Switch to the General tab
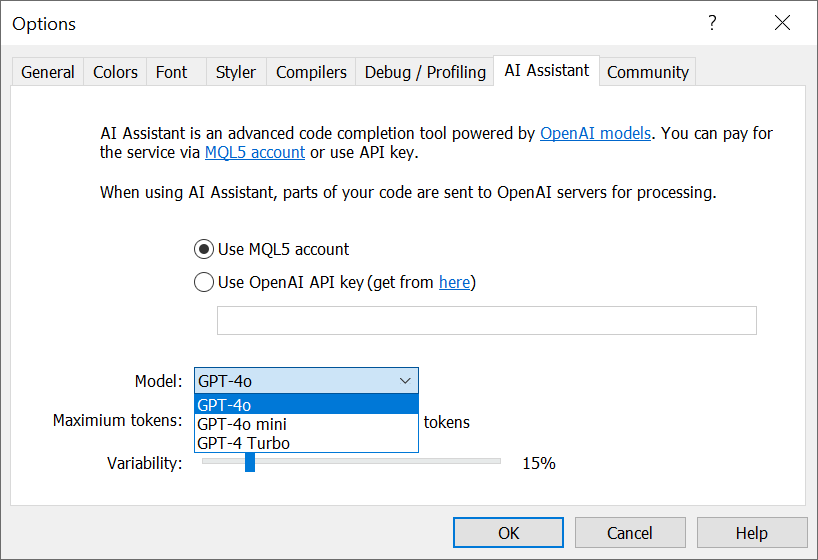The width and height of the screenshot is (818, 560). [47, 72]
